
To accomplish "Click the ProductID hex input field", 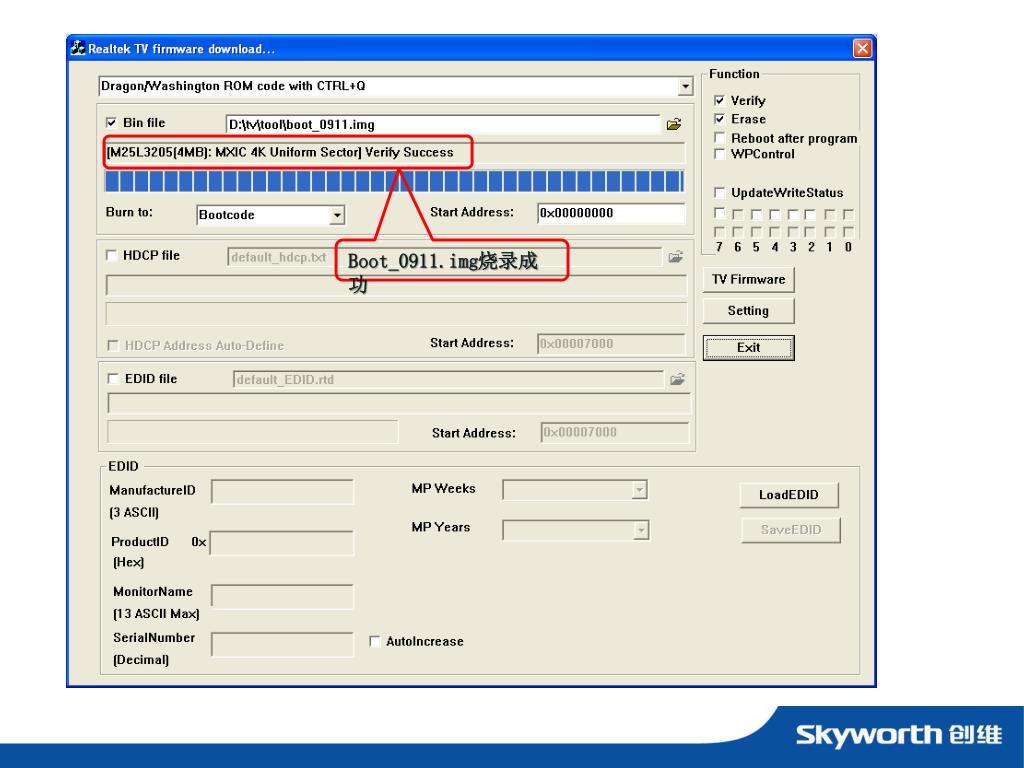I will [281, 543].
